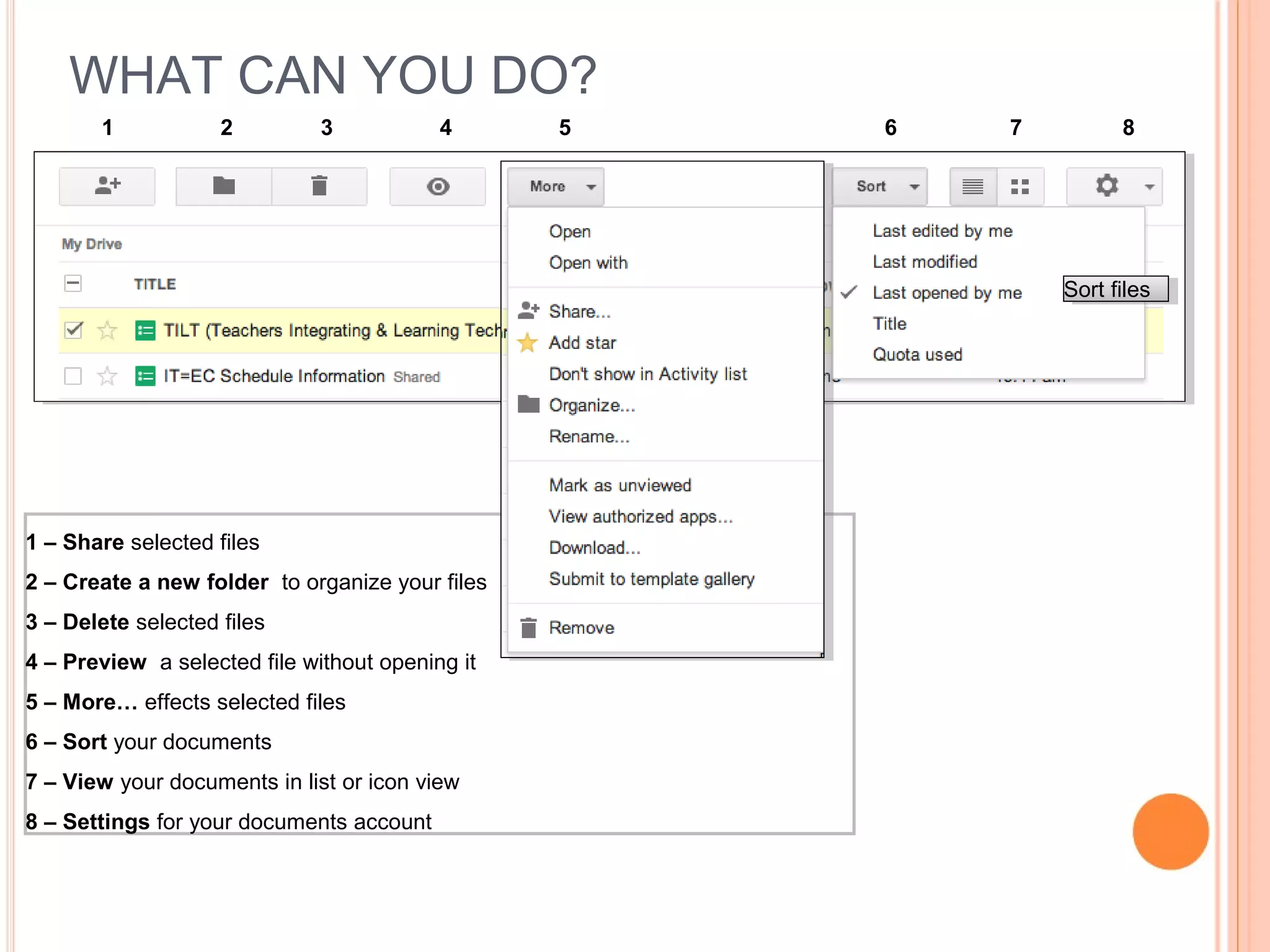Star the IT=EC Schedule Information row

click(x=107, y=376)
